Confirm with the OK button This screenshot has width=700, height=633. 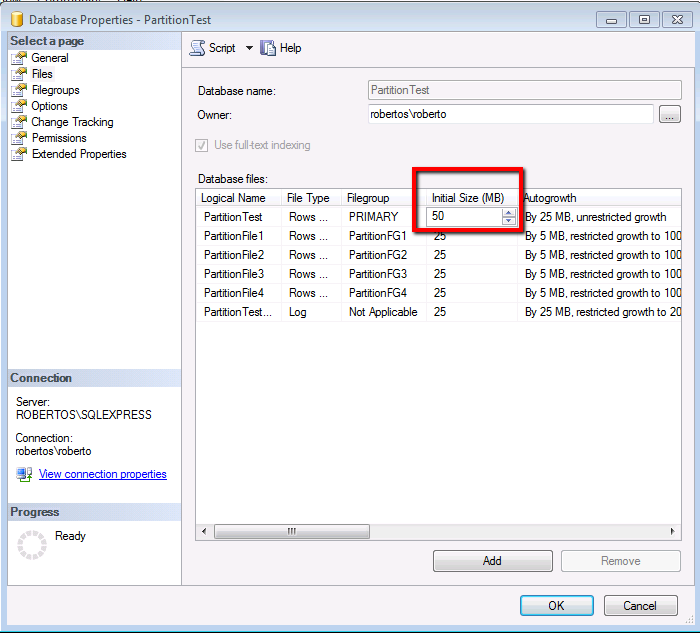point(557,606)
